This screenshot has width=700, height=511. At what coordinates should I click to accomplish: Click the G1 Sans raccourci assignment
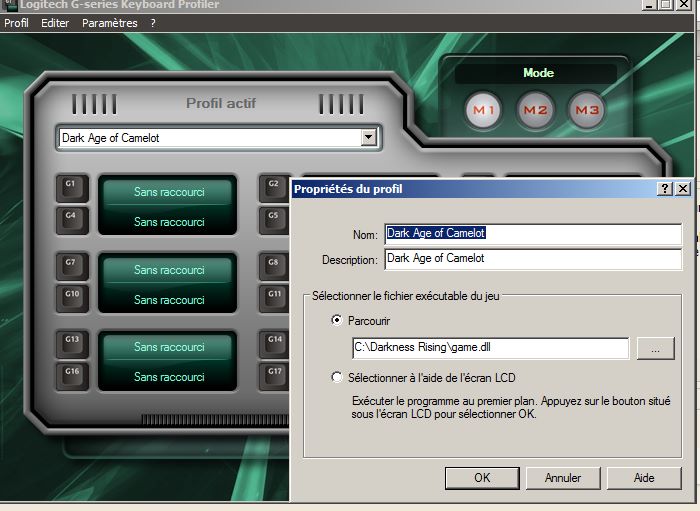(169, 192)
